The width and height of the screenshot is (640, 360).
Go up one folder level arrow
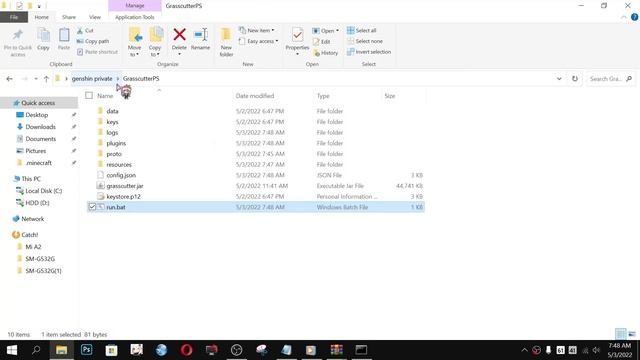coord(46,79)
